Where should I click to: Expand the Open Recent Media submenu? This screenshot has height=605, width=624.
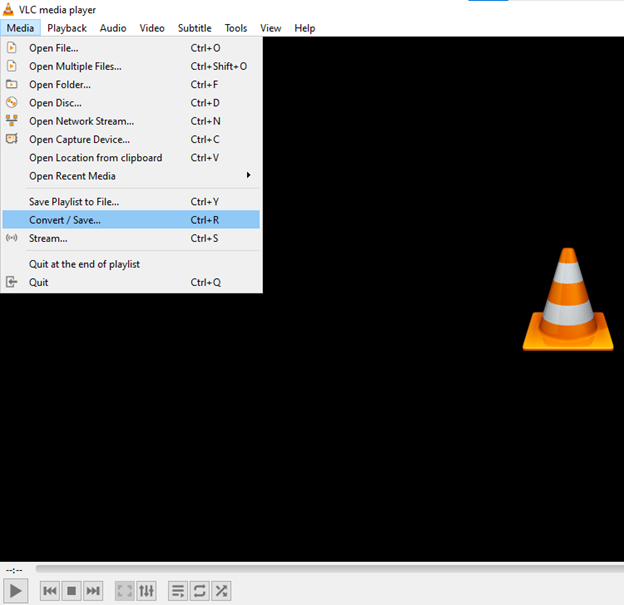click(131, 176)
